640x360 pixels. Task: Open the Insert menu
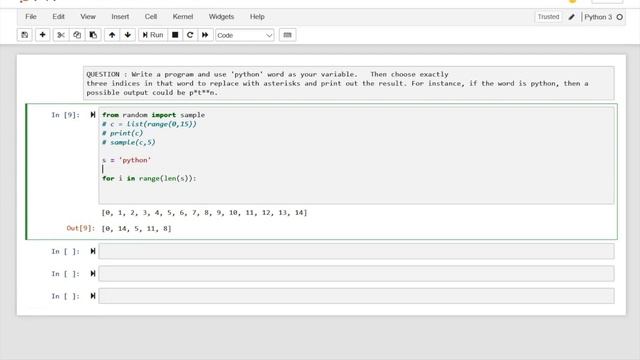tap(120, 17)
